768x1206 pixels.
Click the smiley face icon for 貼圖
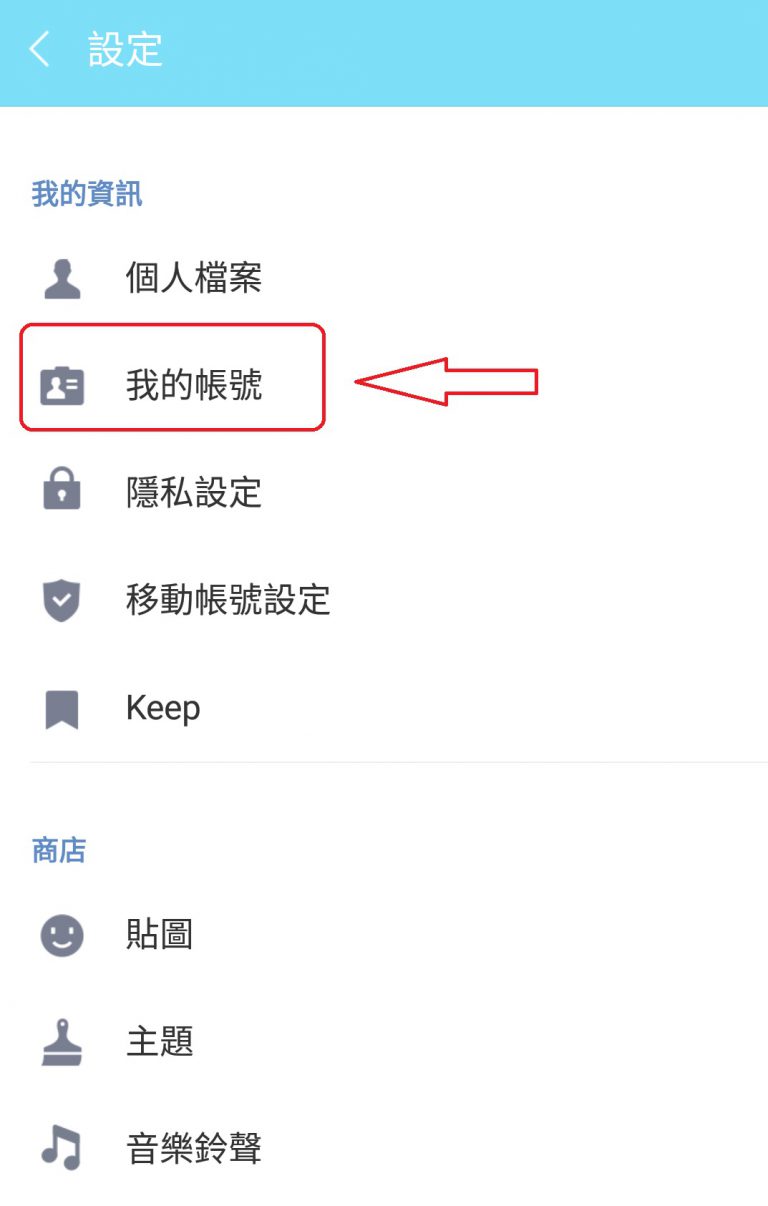click(x=62, y=936)
